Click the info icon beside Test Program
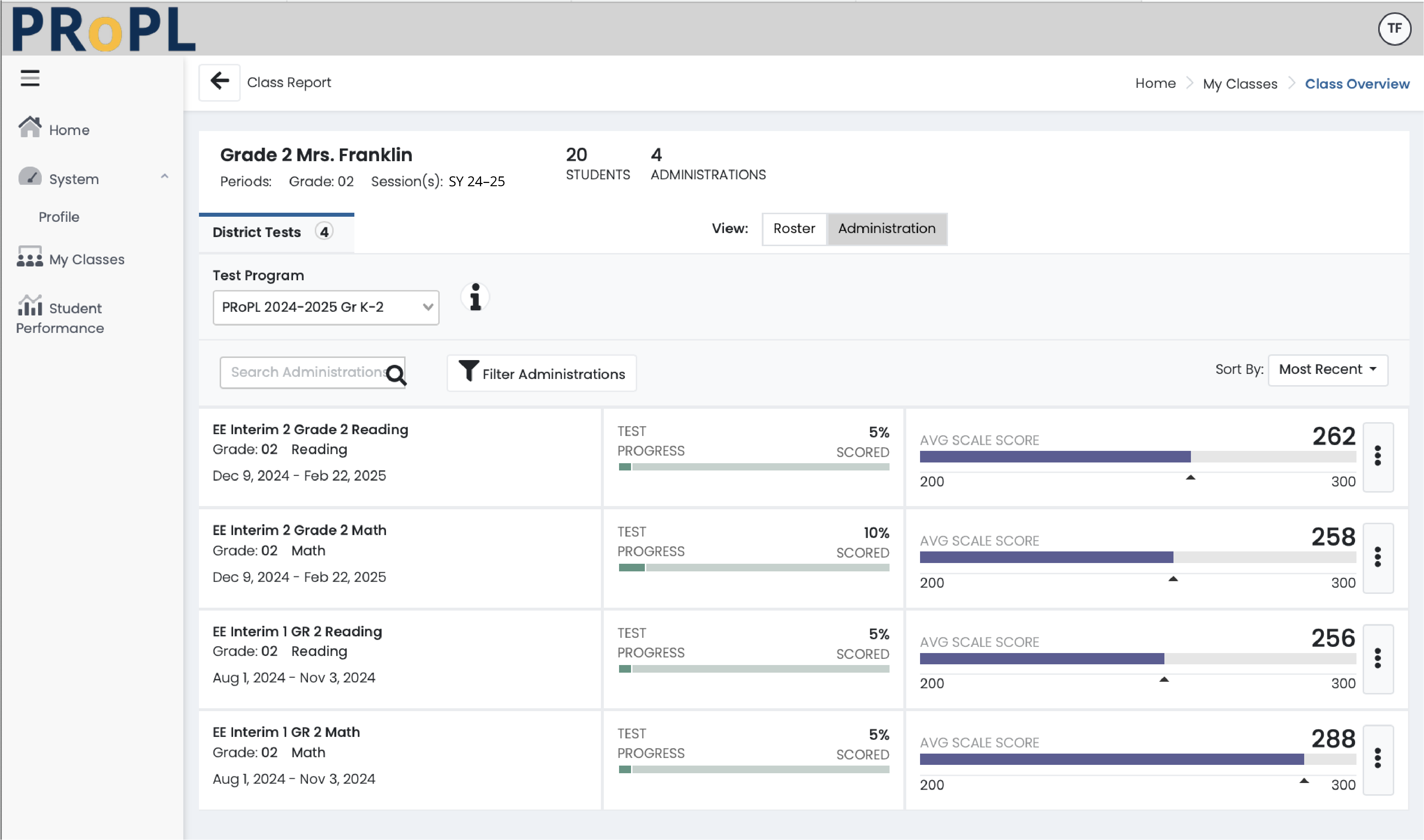 tap(475, 297)
